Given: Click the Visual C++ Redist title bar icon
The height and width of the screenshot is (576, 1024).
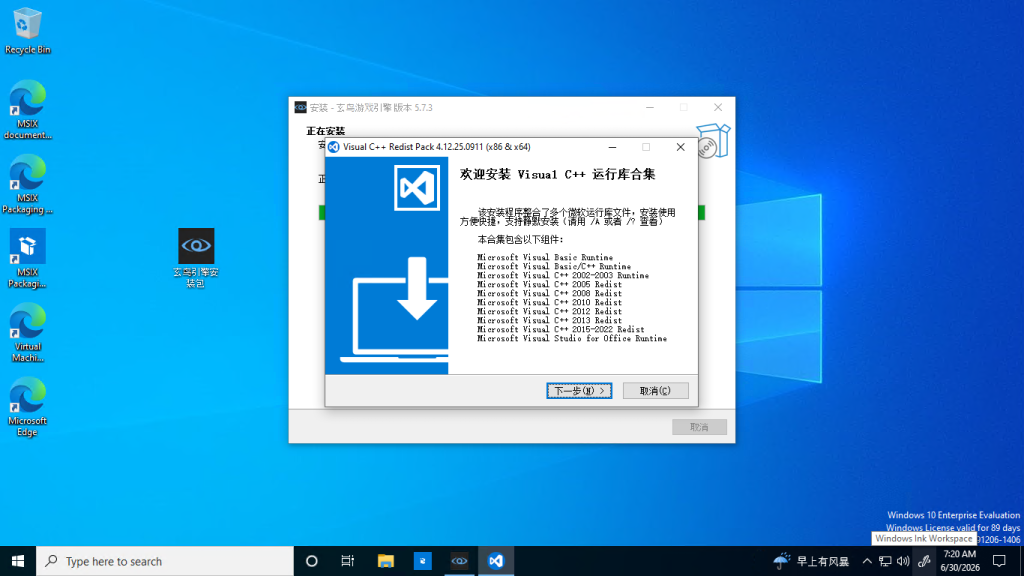Looking at the screenshot, I should click(x=334, y=147).
